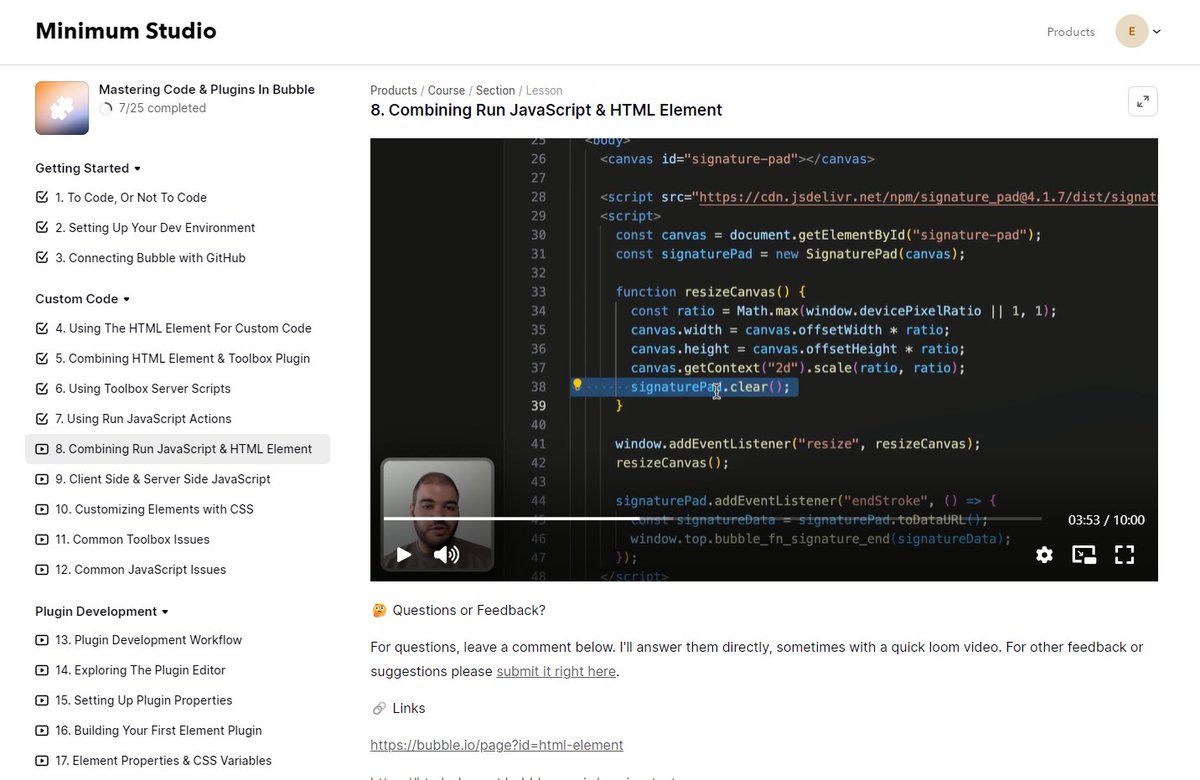Play the lesson video

pos(404,554)
